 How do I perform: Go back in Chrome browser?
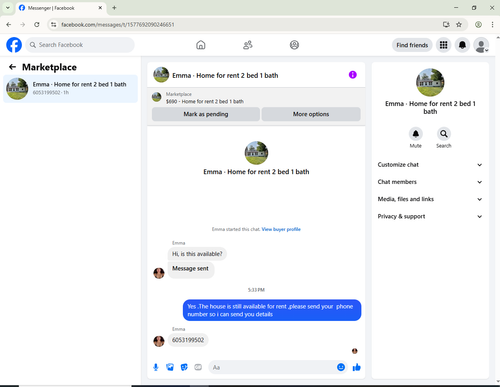click(x=9, y=24)
